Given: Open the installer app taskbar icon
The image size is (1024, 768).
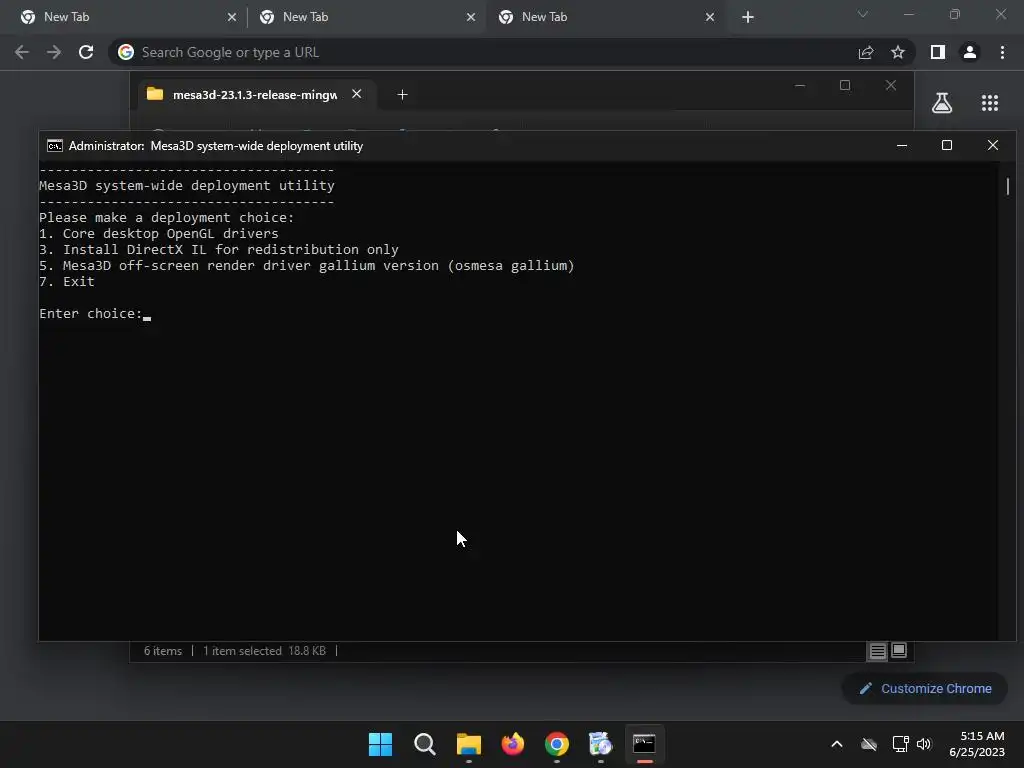Looking at the screenshot, I should (600, 744).
